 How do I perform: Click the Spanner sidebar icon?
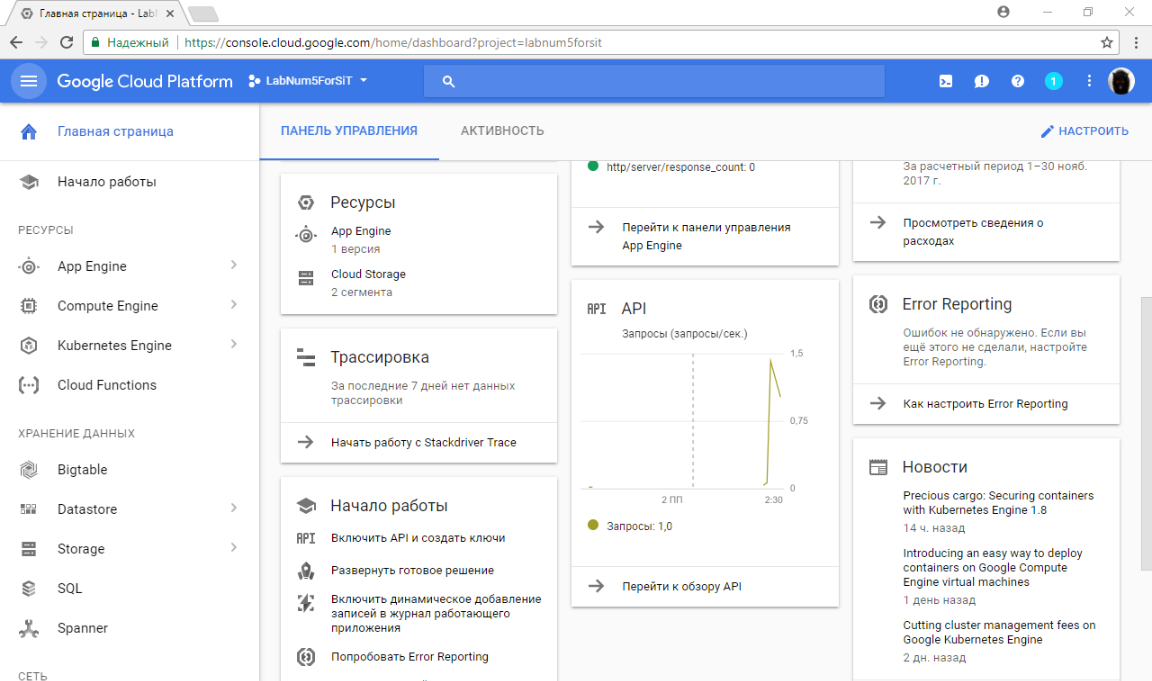tap(29, 628)
